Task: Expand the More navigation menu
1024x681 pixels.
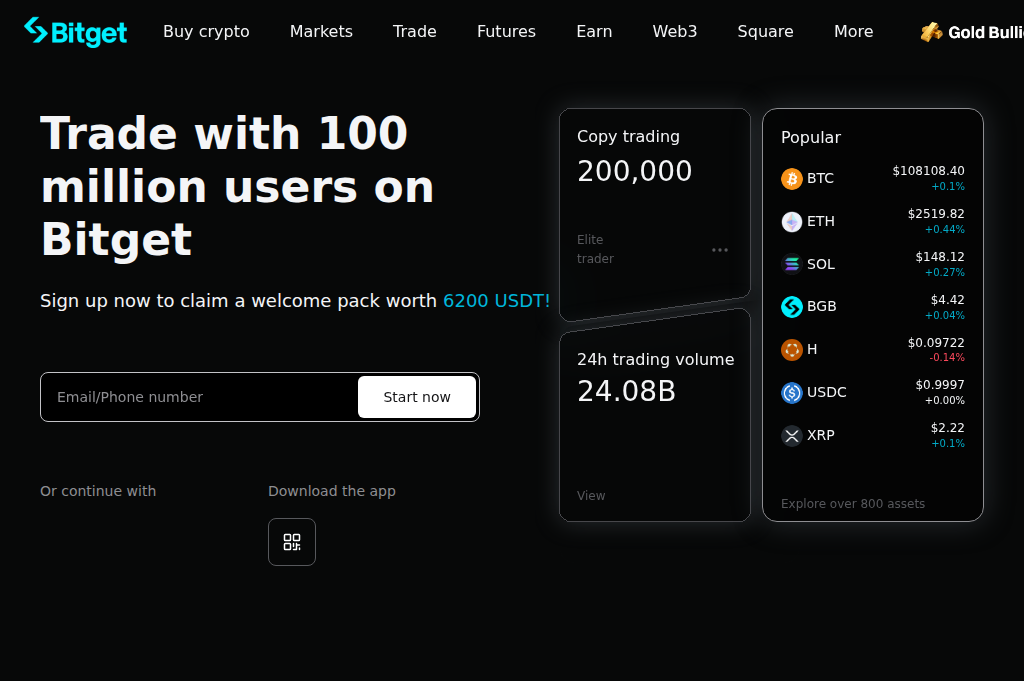Action: [x=853, y=31]
